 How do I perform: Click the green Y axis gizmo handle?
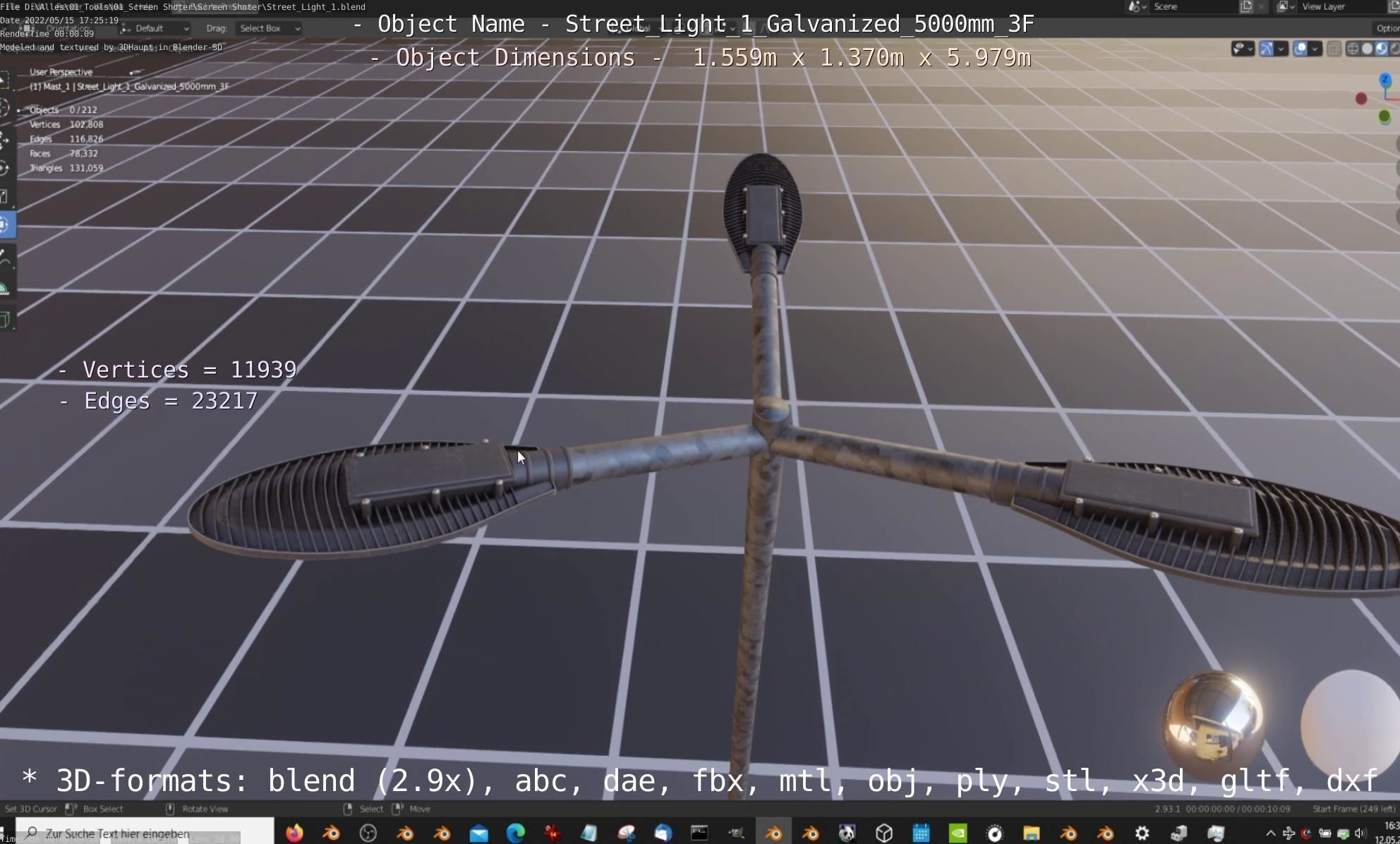coord(1384,116)
